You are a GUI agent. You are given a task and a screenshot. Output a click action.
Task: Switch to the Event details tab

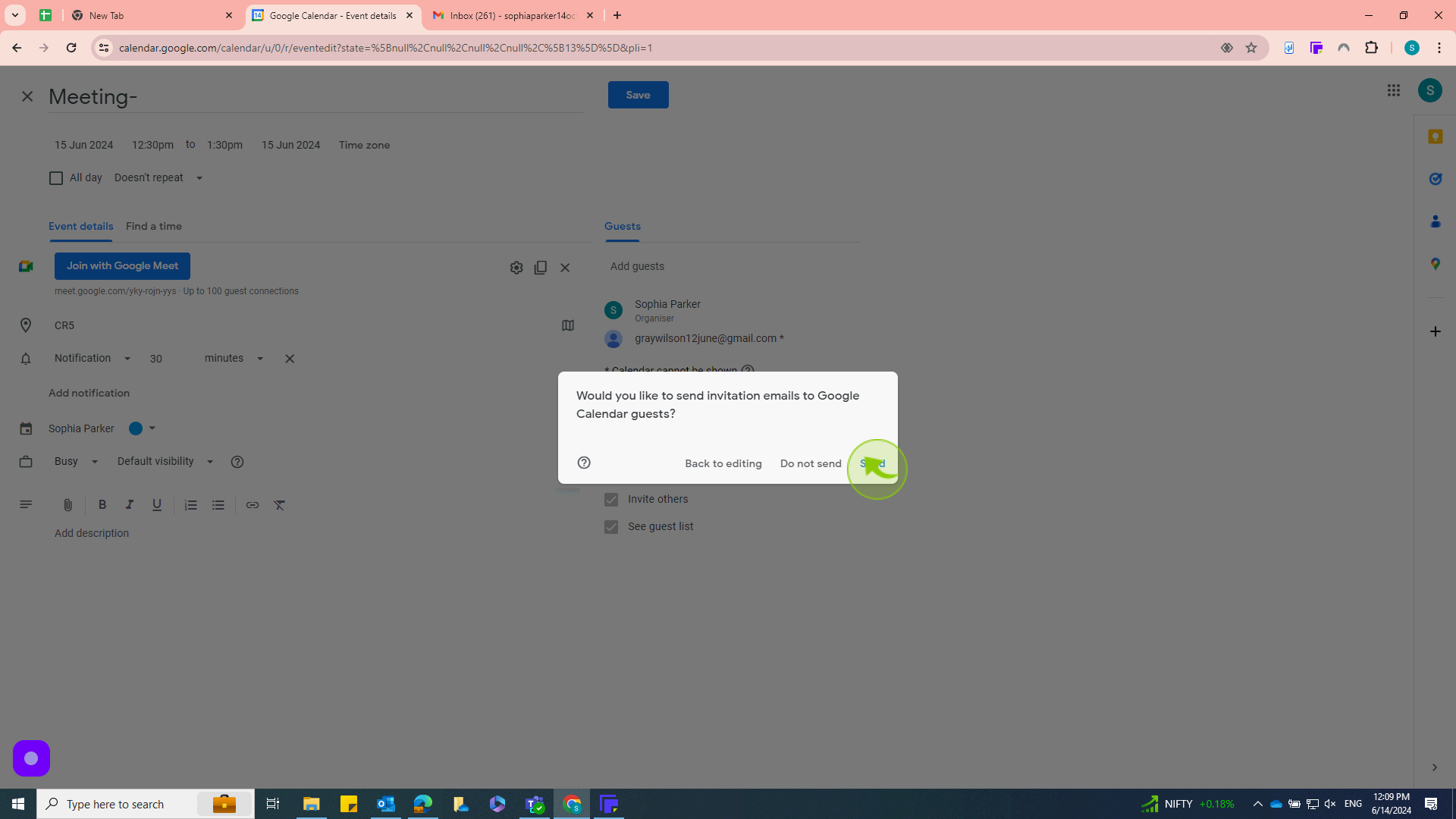point(80,227)
